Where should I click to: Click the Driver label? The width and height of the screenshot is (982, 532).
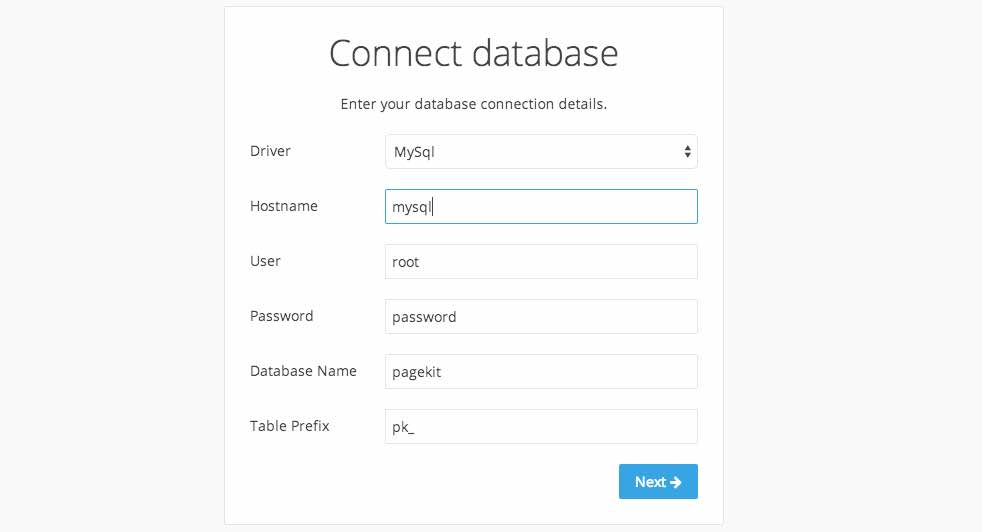coord(270,151)
